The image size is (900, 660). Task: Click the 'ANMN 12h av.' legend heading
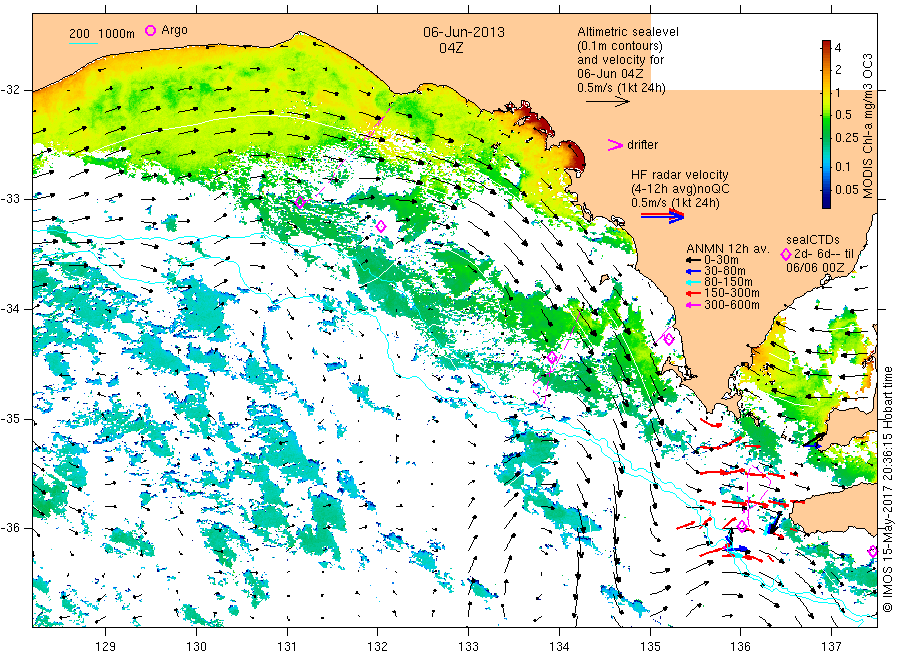tap(728, 249)
